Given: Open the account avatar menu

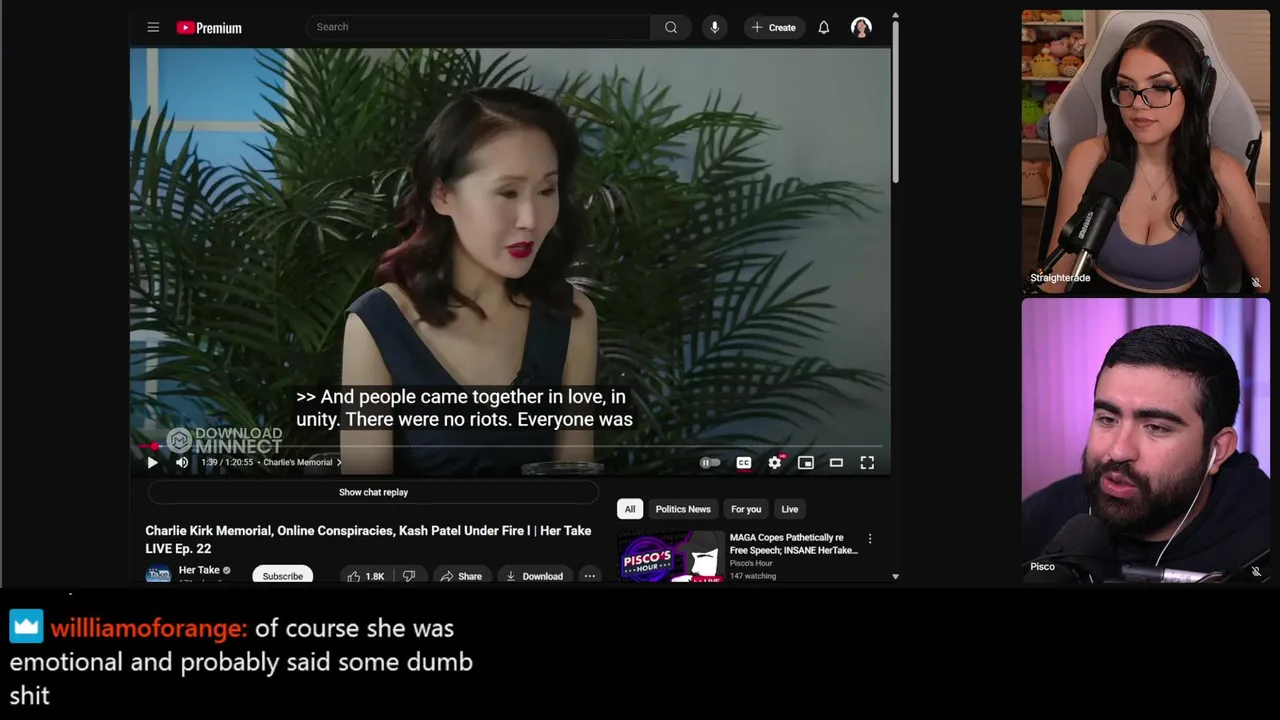Looking at the screenshot, I should pyautogui.click(x=861, y=27).
